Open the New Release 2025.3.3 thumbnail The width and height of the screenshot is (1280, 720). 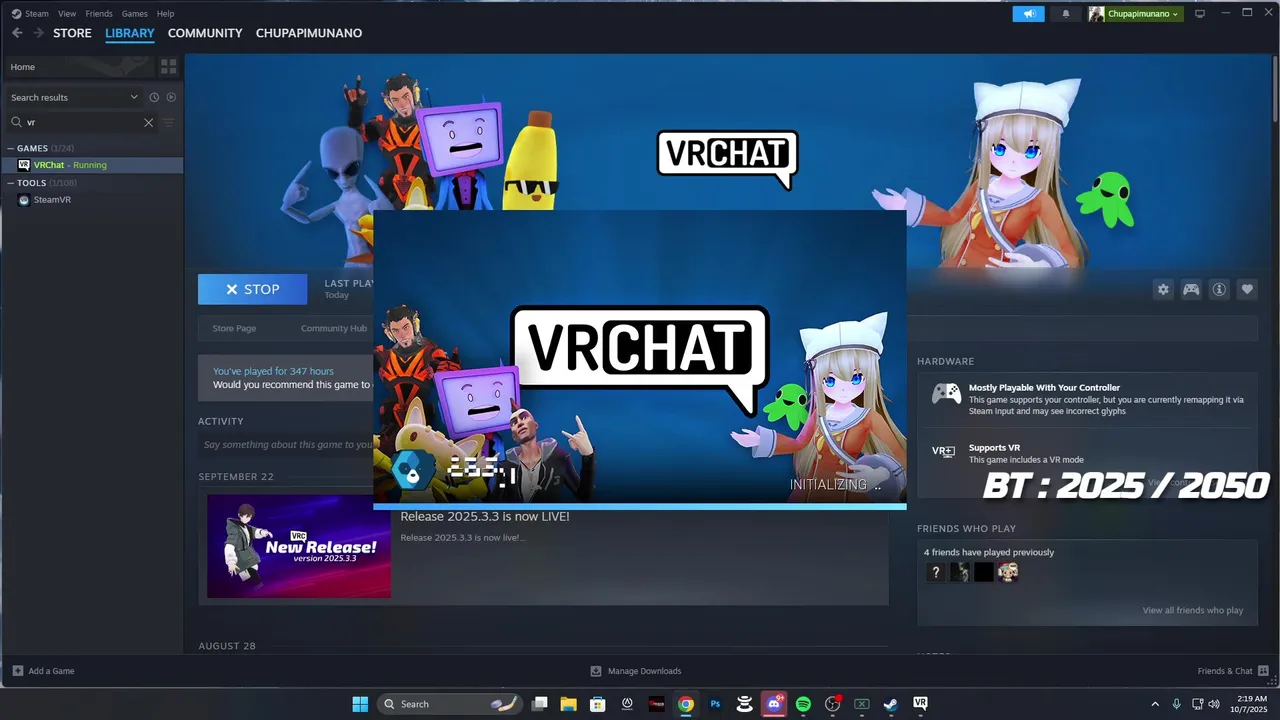[x=299, y=546]
